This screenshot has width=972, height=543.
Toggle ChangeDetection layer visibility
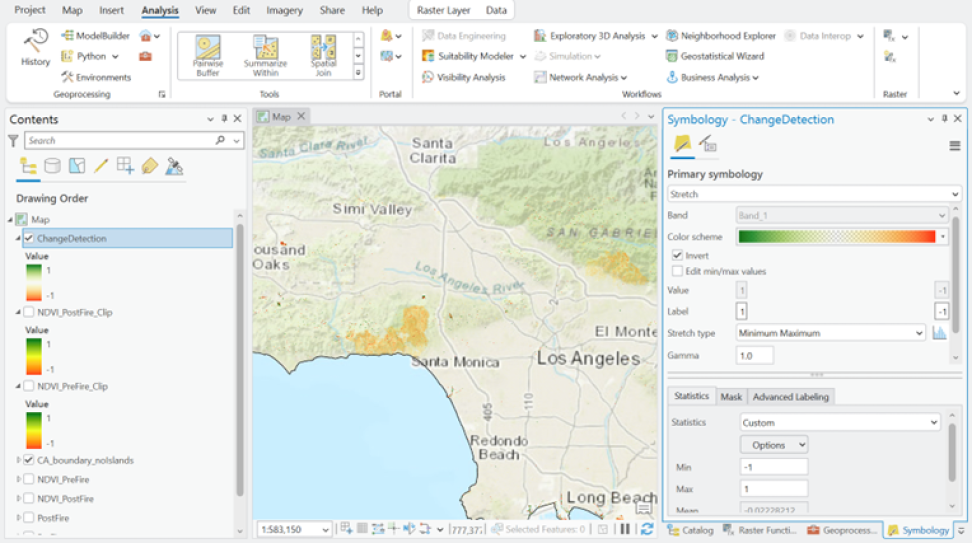(x=29, y=239)
